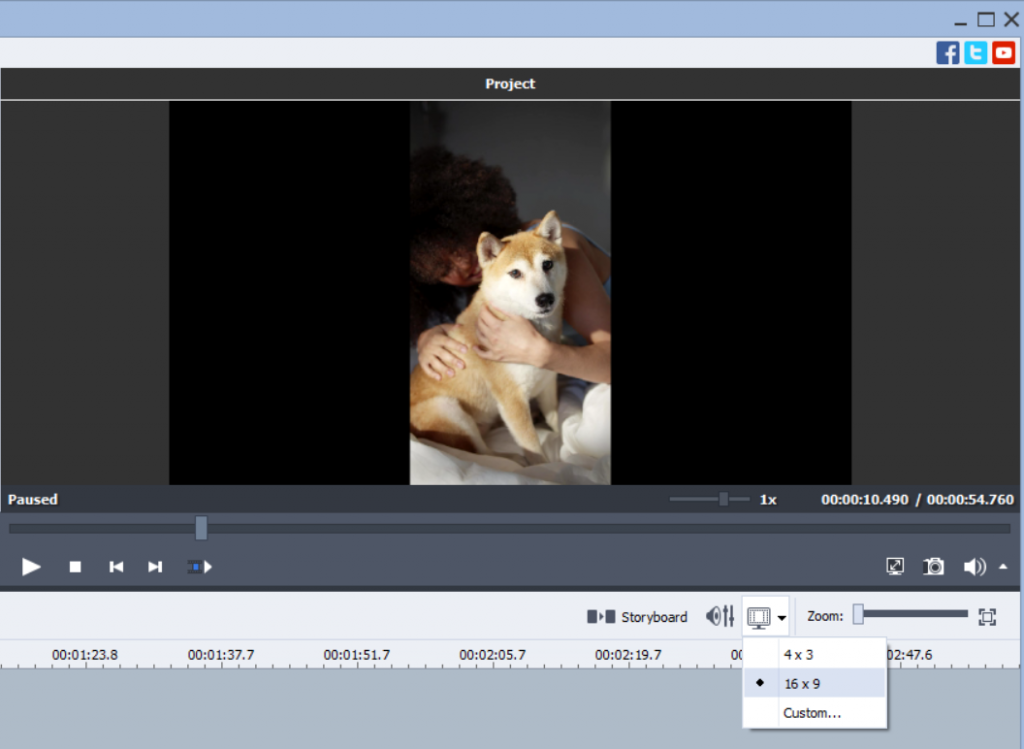Open the Custom... aspect ratio option
Viewport: 1024px width, 749px height.
[811, 713]
